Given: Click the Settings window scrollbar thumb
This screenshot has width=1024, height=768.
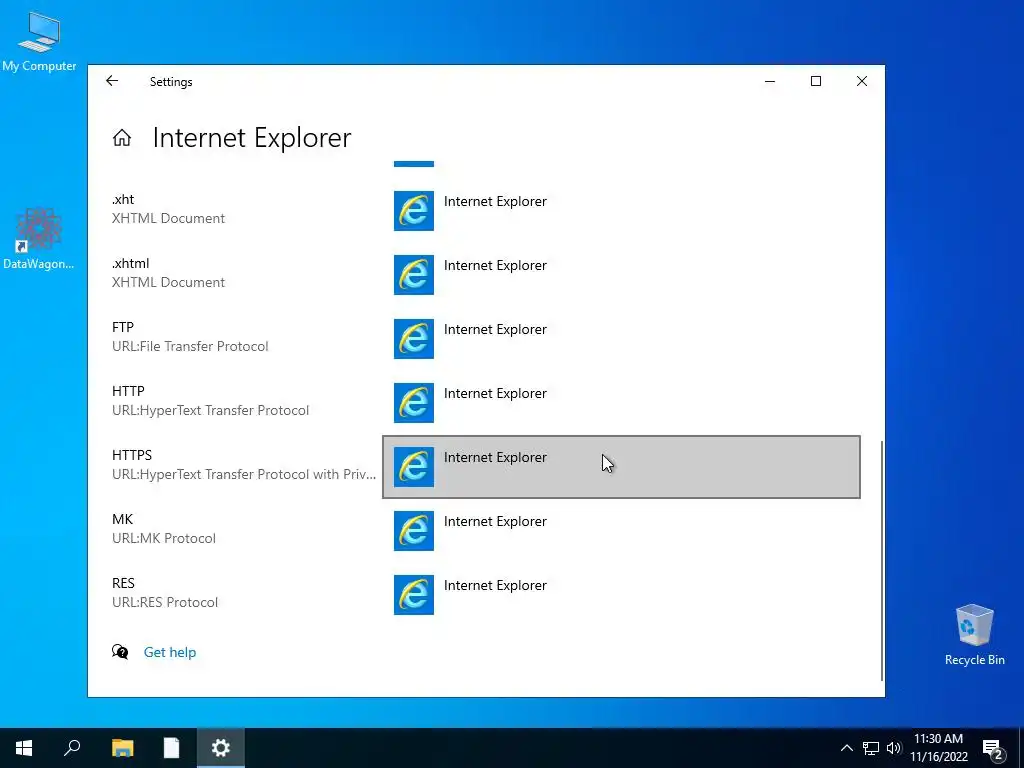Looking at the screenshot, I should pos(882,560).
